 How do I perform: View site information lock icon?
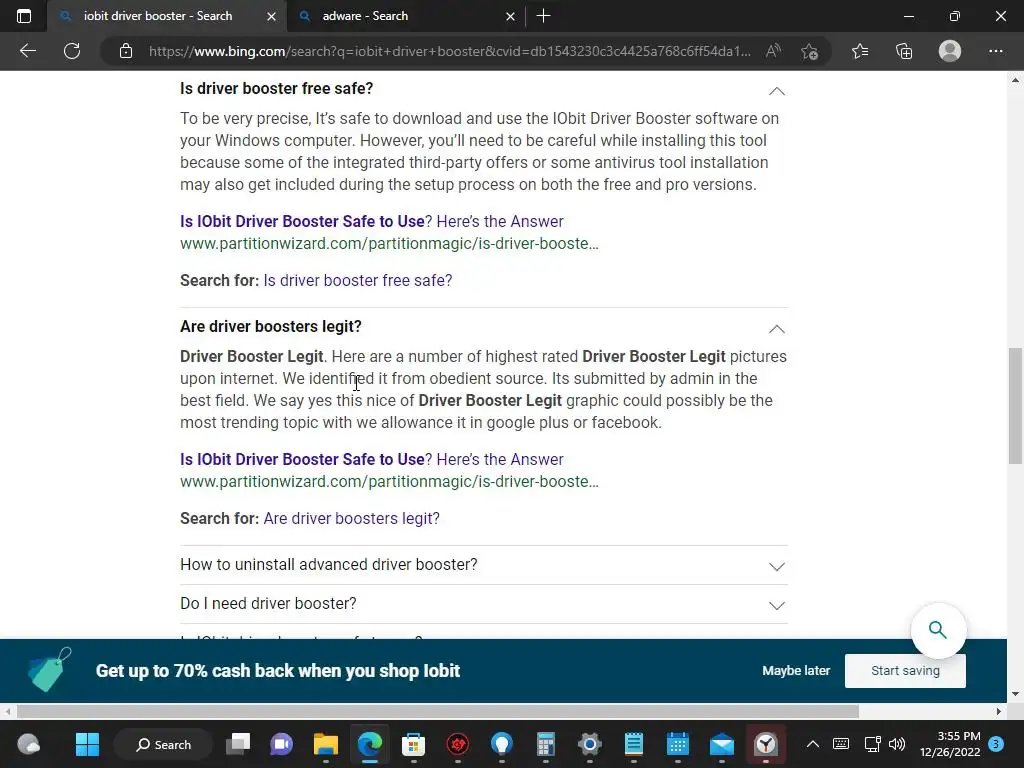(x=126, y=51)
